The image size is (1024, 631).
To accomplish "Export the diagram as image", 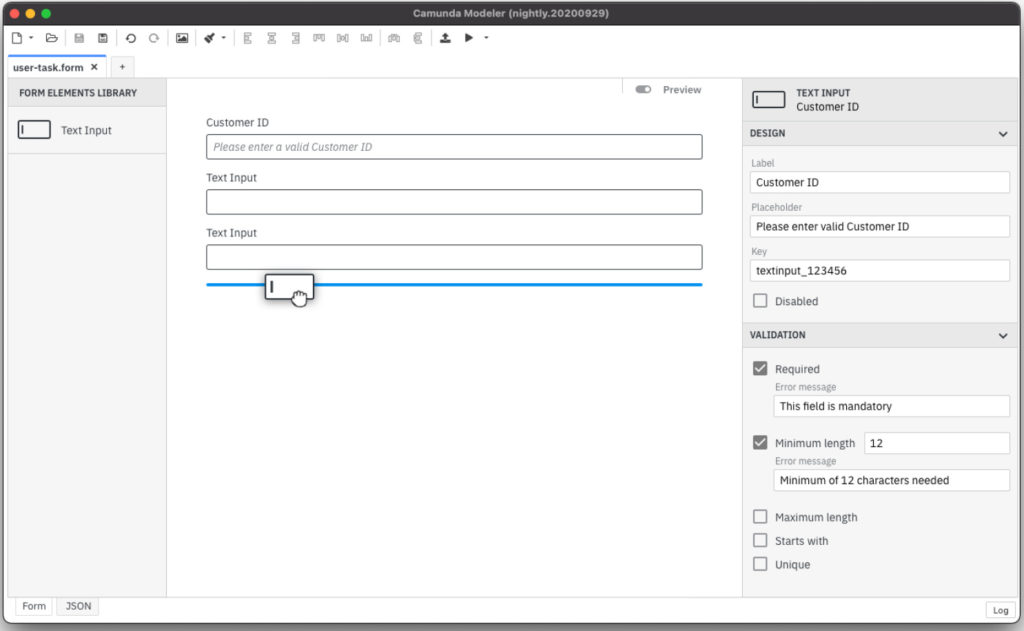I will [182, 38].
